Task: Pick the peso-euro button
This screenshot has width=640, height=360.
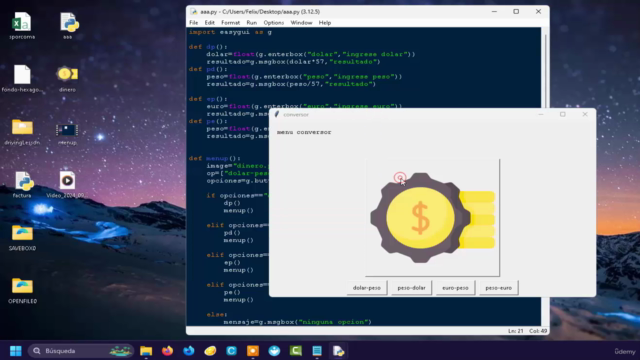Action: click(498, 288)
